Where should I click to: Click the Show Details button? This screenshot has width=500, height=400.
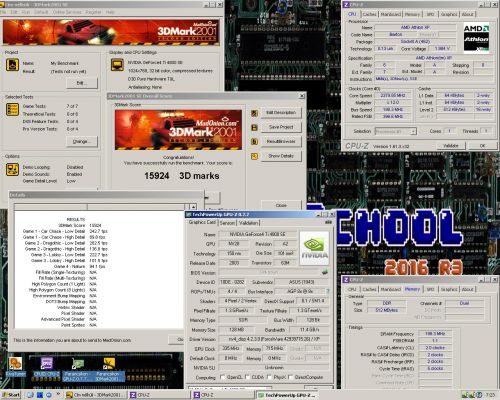click(x=281, y=156)
